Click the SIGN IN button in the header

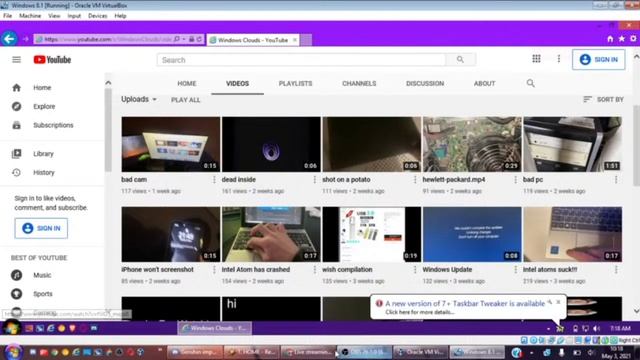pyautogui.click(x=598, y=60)
